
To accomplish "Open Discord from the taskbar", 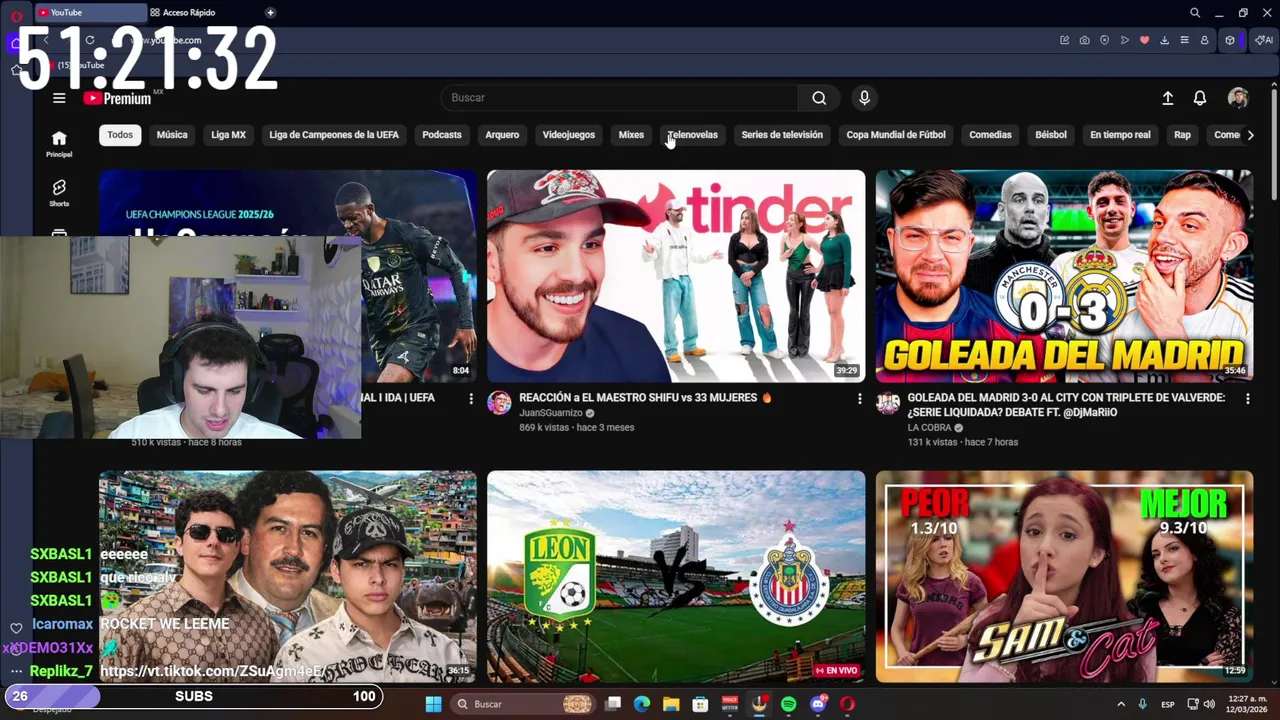I will click(x=818, y=704).
